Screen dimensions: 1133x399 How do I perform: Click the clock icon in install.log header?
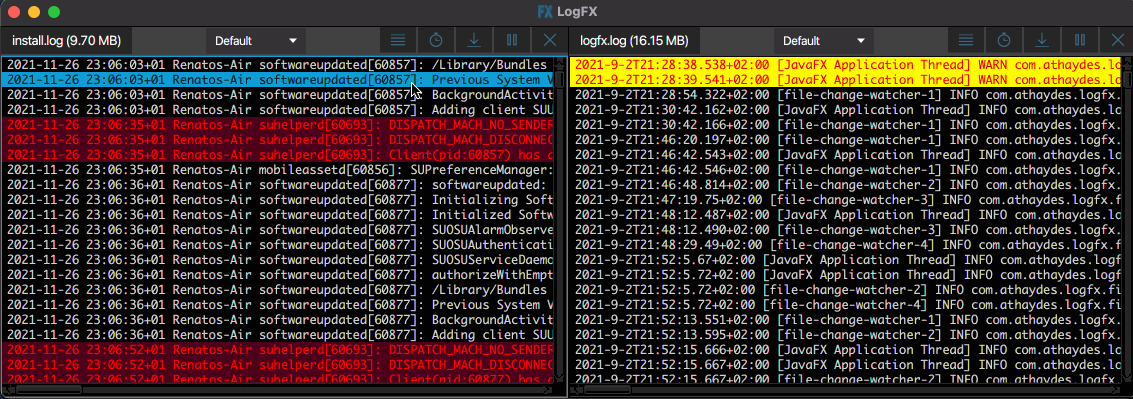pyautogui.click(x=436, y=40)
